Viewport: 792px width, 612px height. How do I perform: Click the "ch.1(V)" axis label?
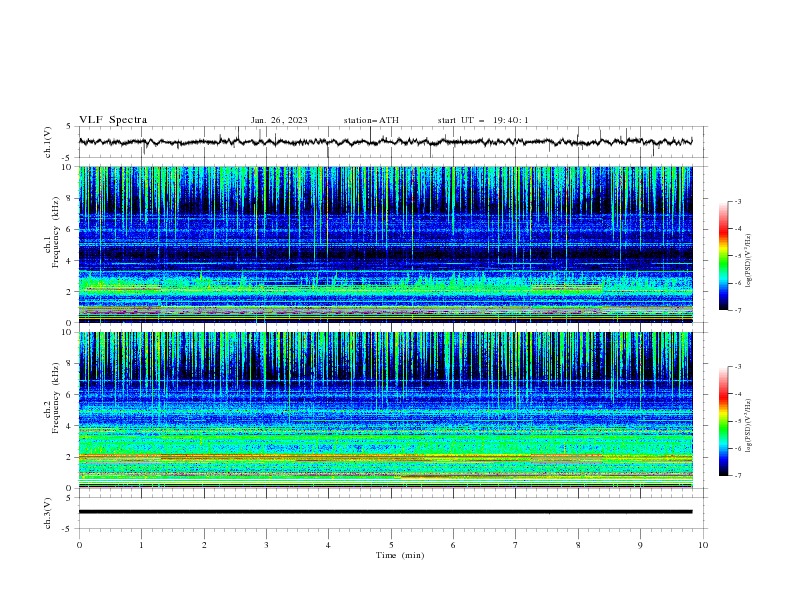click(48, 142)
